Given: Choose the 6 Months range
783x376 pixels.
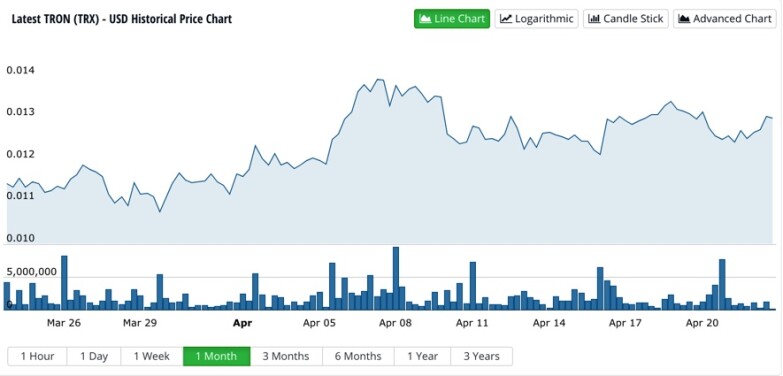Looking at the screenshot, I should click(x=358, y=357).
